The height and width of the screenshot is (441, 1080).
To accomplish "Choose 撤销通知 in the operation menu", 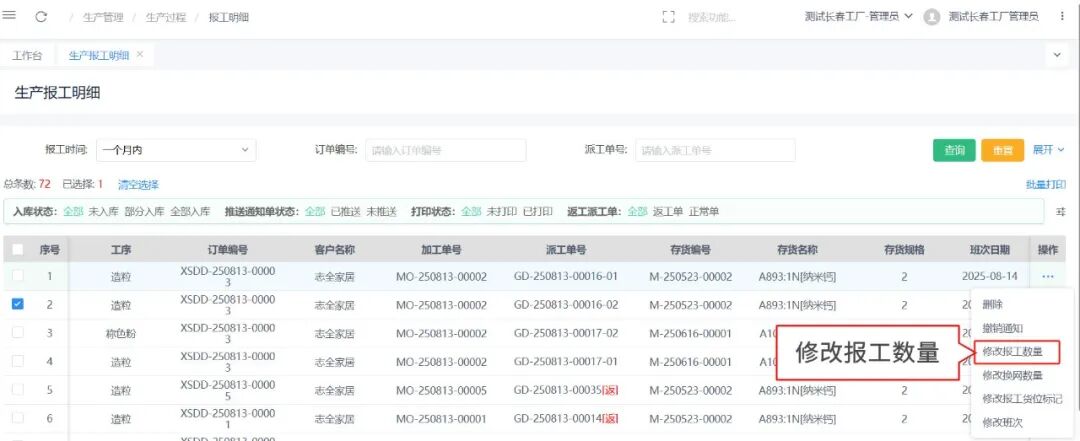I will click(1002, 328).
